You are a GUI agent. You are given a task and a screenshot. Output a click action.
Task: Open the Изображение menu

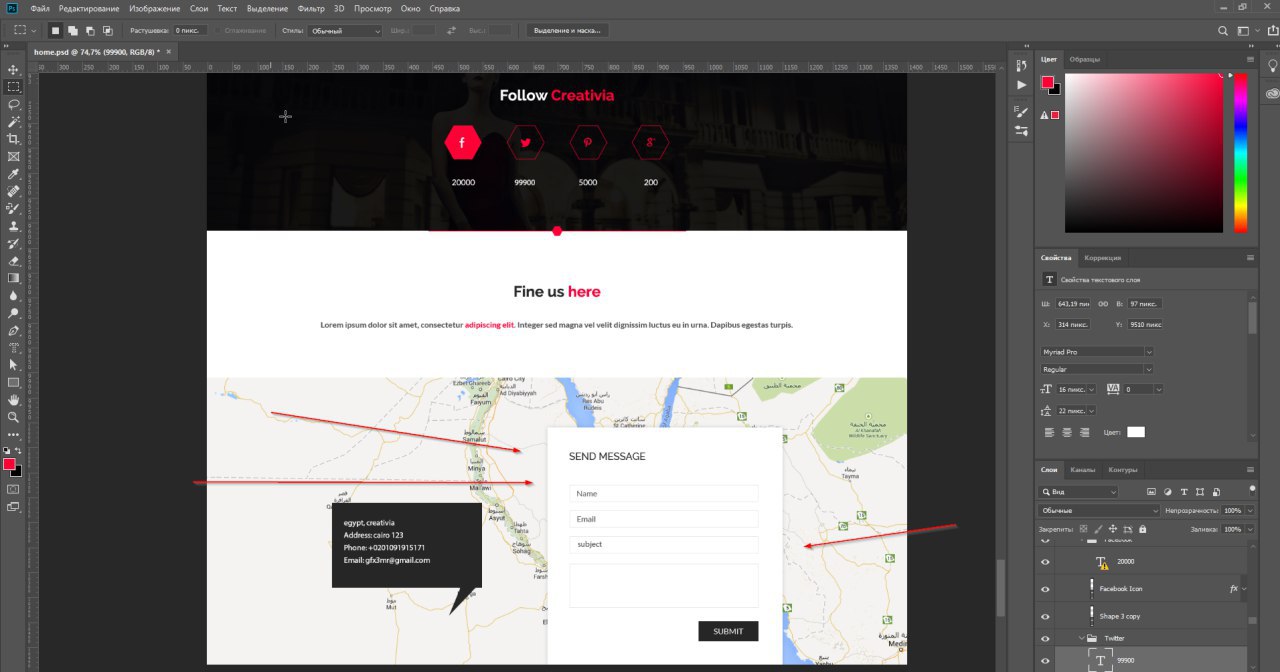[154, 8]
